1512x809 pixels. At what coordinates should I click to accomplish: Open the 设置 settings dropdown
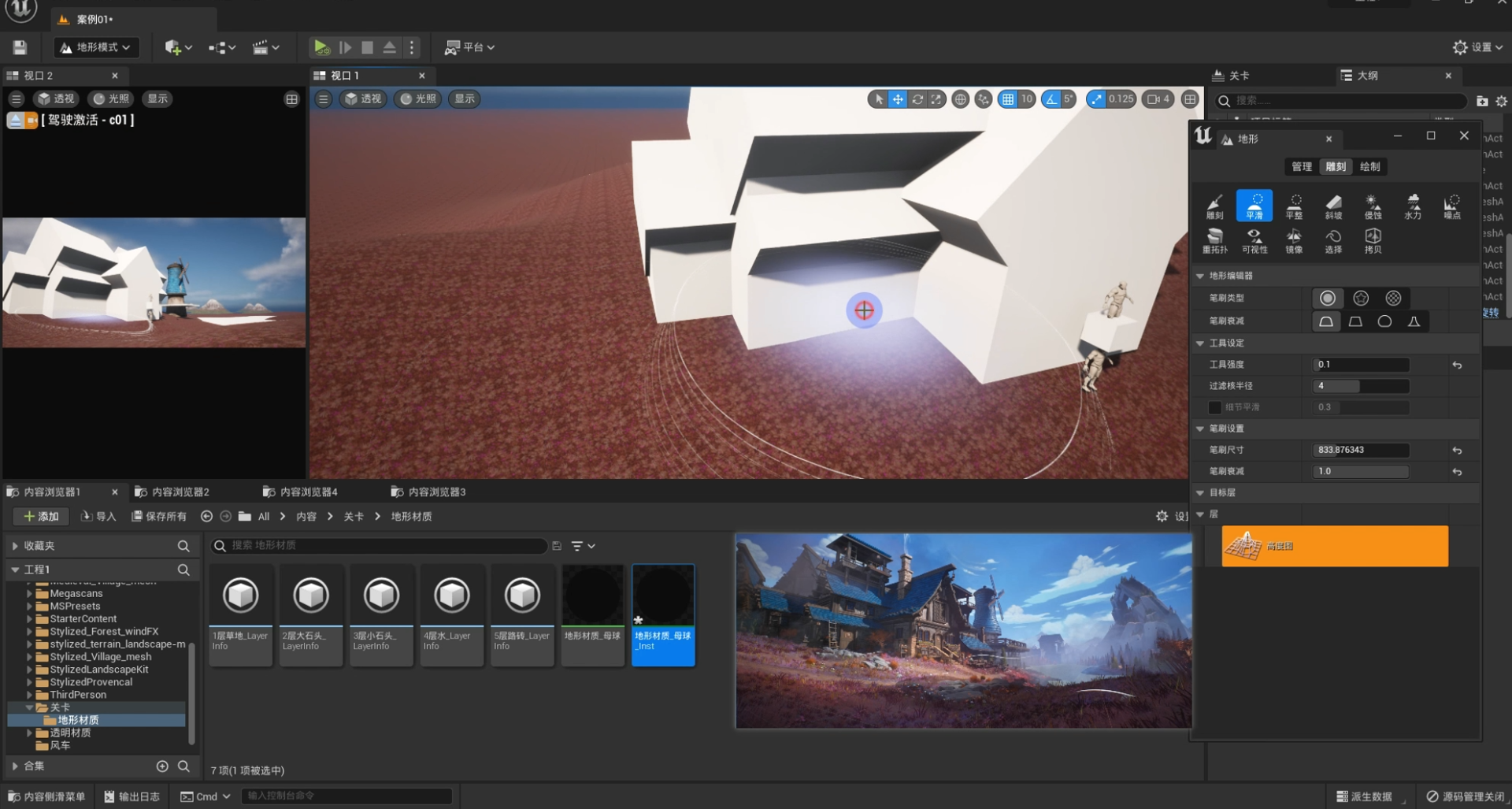[1477, 47]
